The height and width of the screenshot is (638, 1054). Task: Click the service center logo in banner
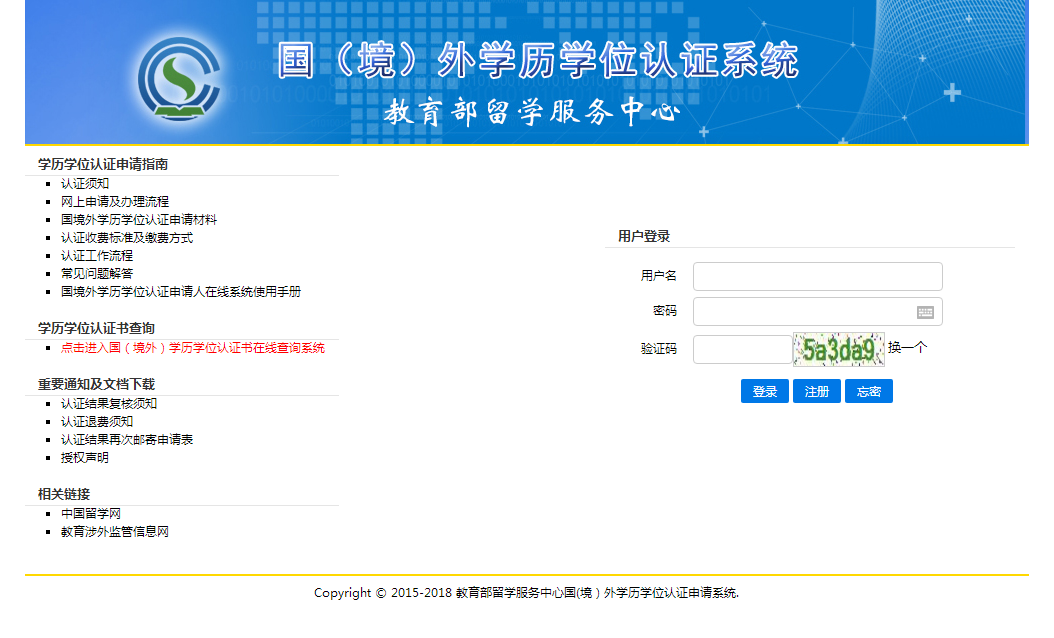coord(179,79)
